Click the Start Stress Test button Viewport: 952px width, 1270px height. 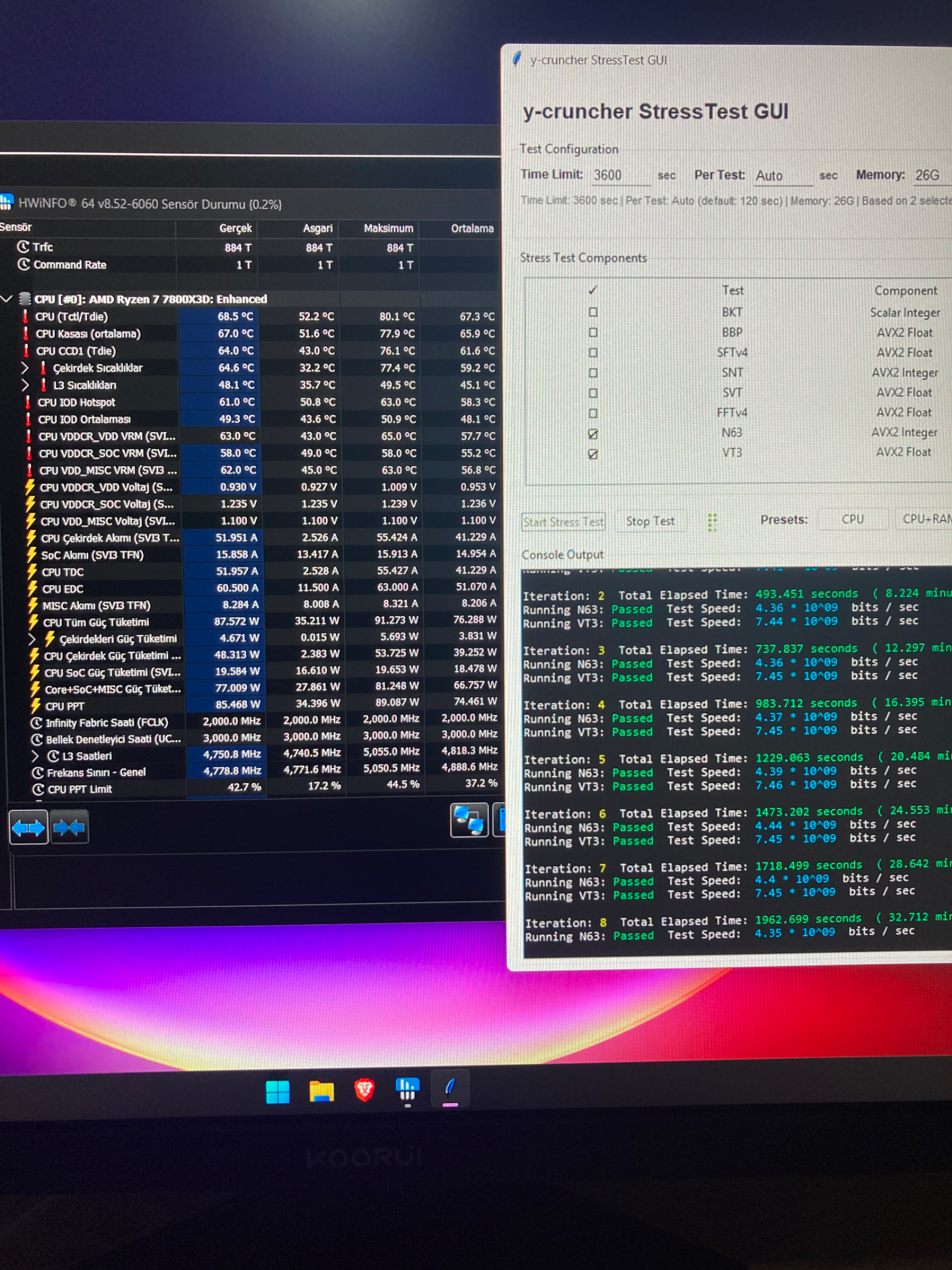pyautogui.click(x=563, y=522)
